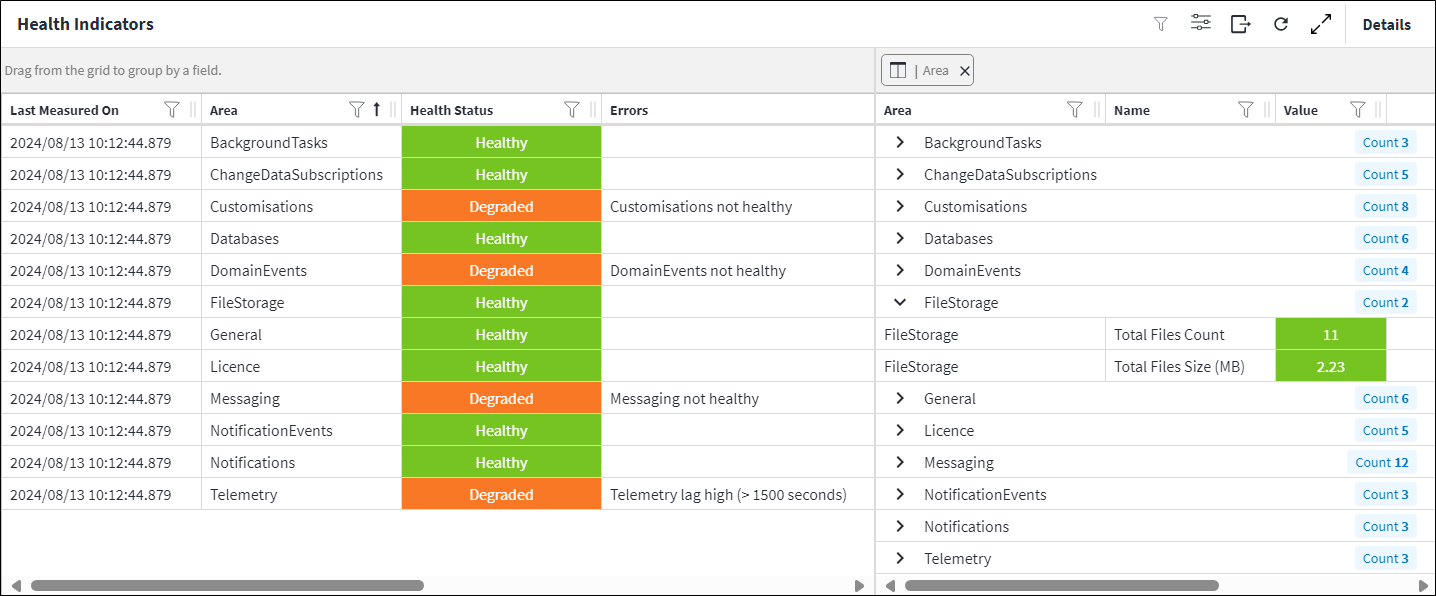The width and height of the screenshot is (1436, 596).
Task: Click the Count 12 badge for Messaging
Action: coord(1382,462)
